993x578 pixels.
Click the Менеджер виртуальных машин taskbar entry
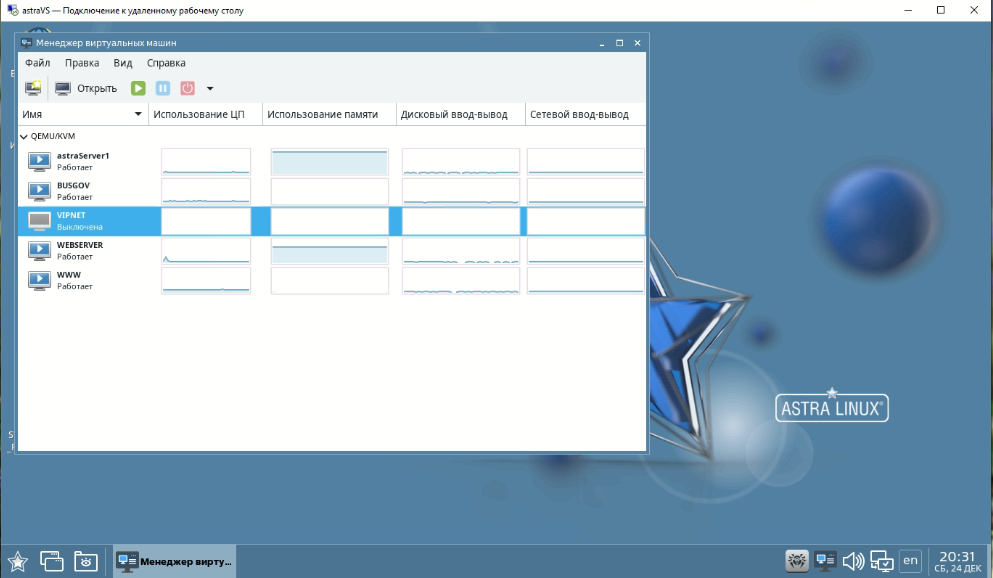tap(172, 561)
